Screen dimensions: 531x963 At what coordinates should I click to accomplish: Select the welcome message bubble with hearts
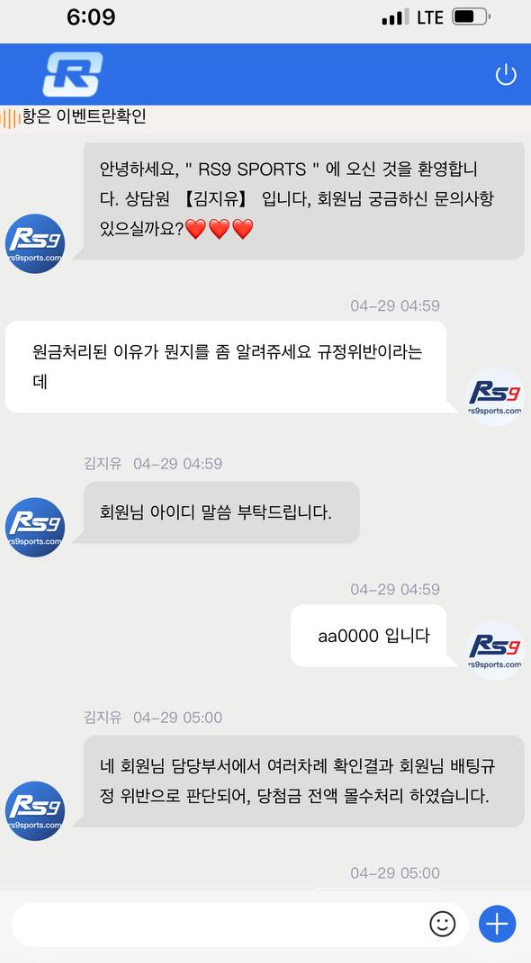pos(304,199)
